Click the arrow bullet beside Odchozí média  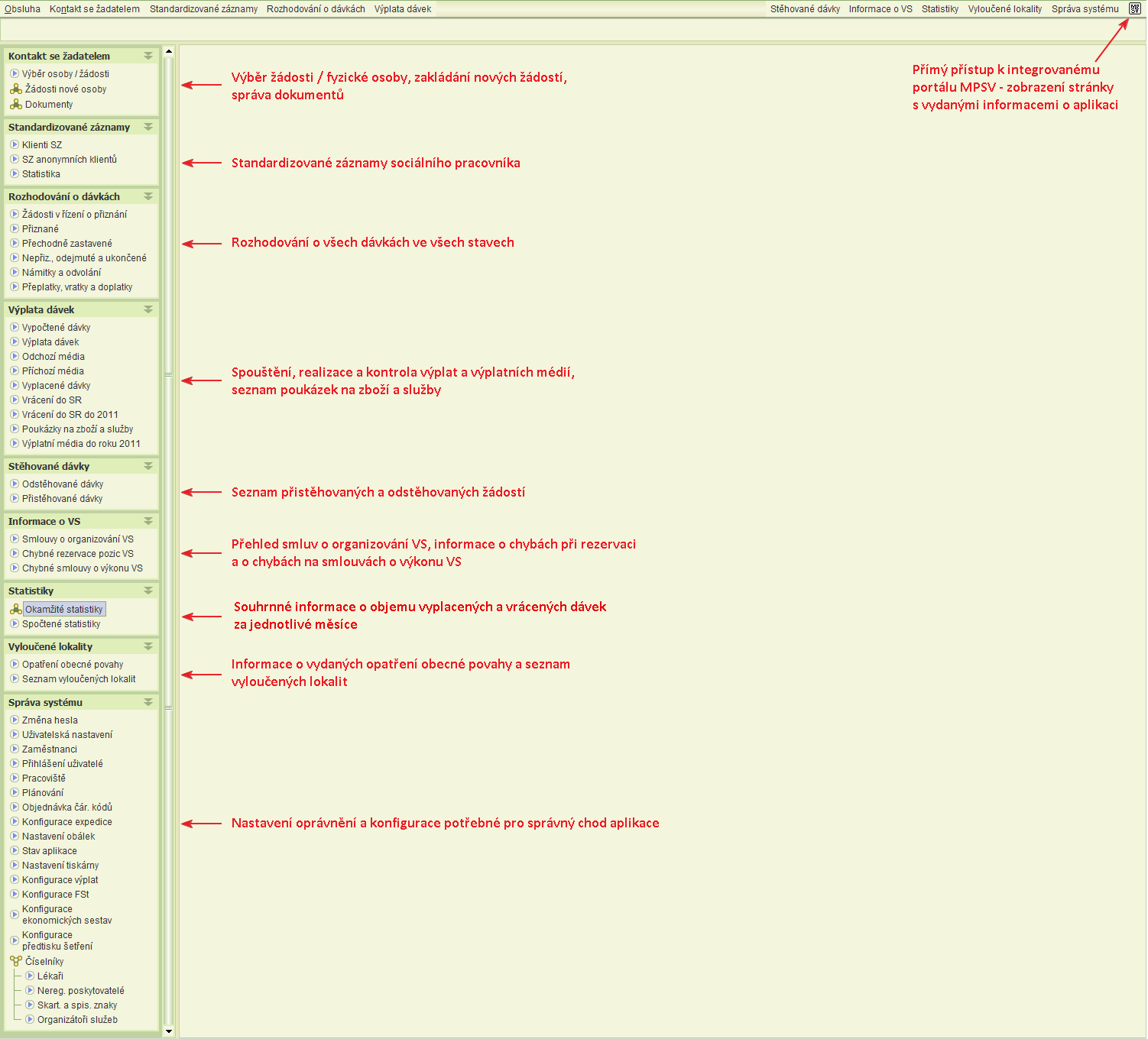[15, 356]
